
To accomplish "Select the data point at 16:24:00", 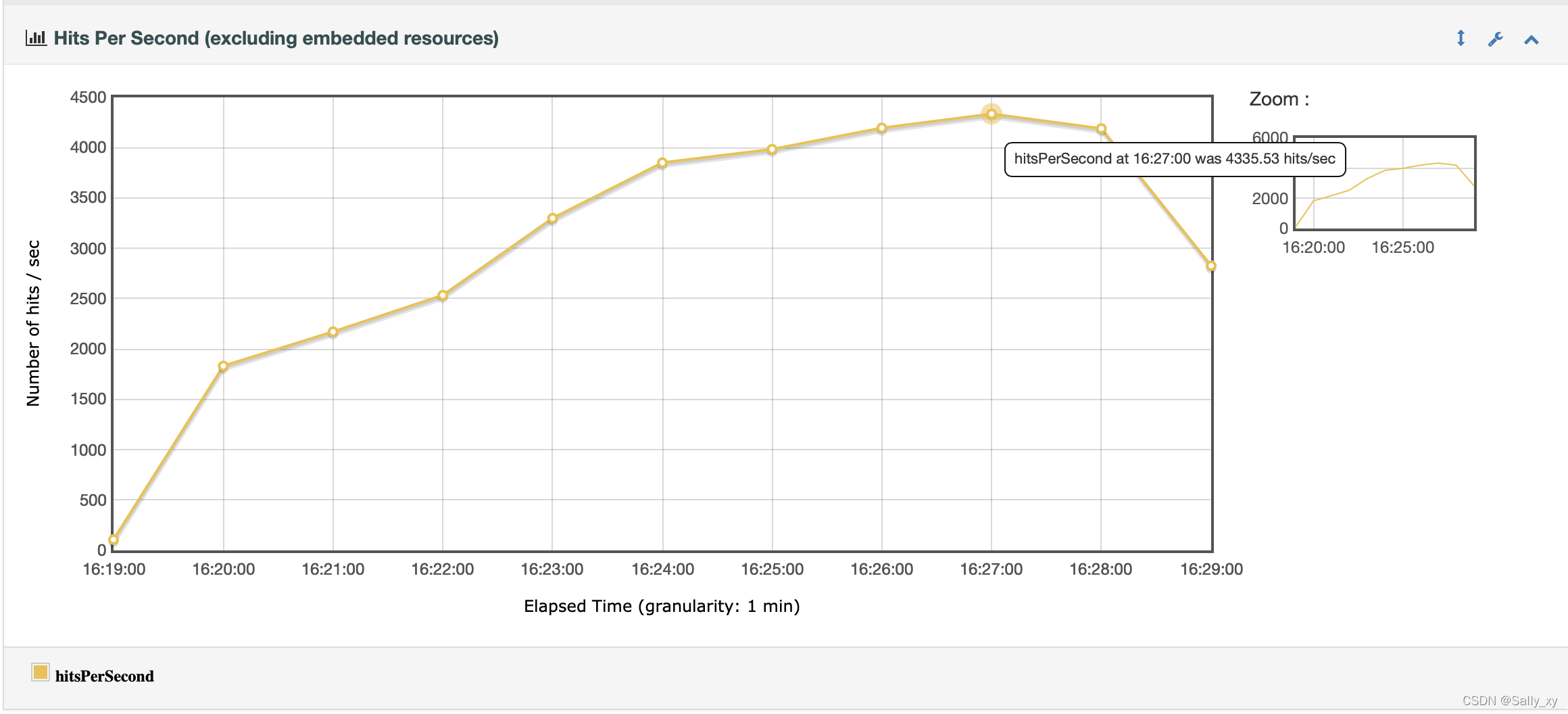I will (x=662, y=163).
